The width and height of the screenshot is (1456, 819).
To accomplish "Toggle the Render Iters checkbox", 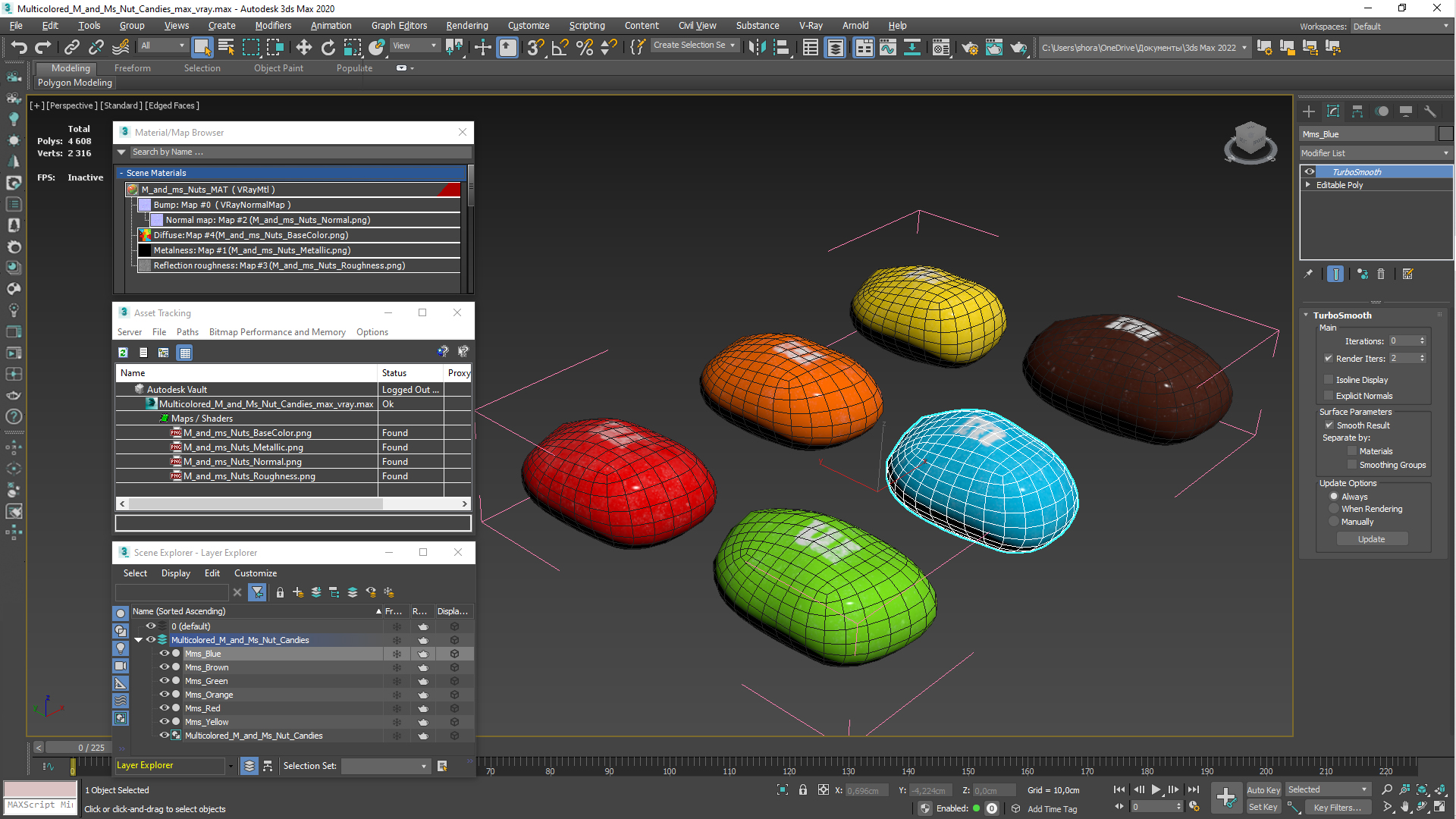I will pos(1329,359).
